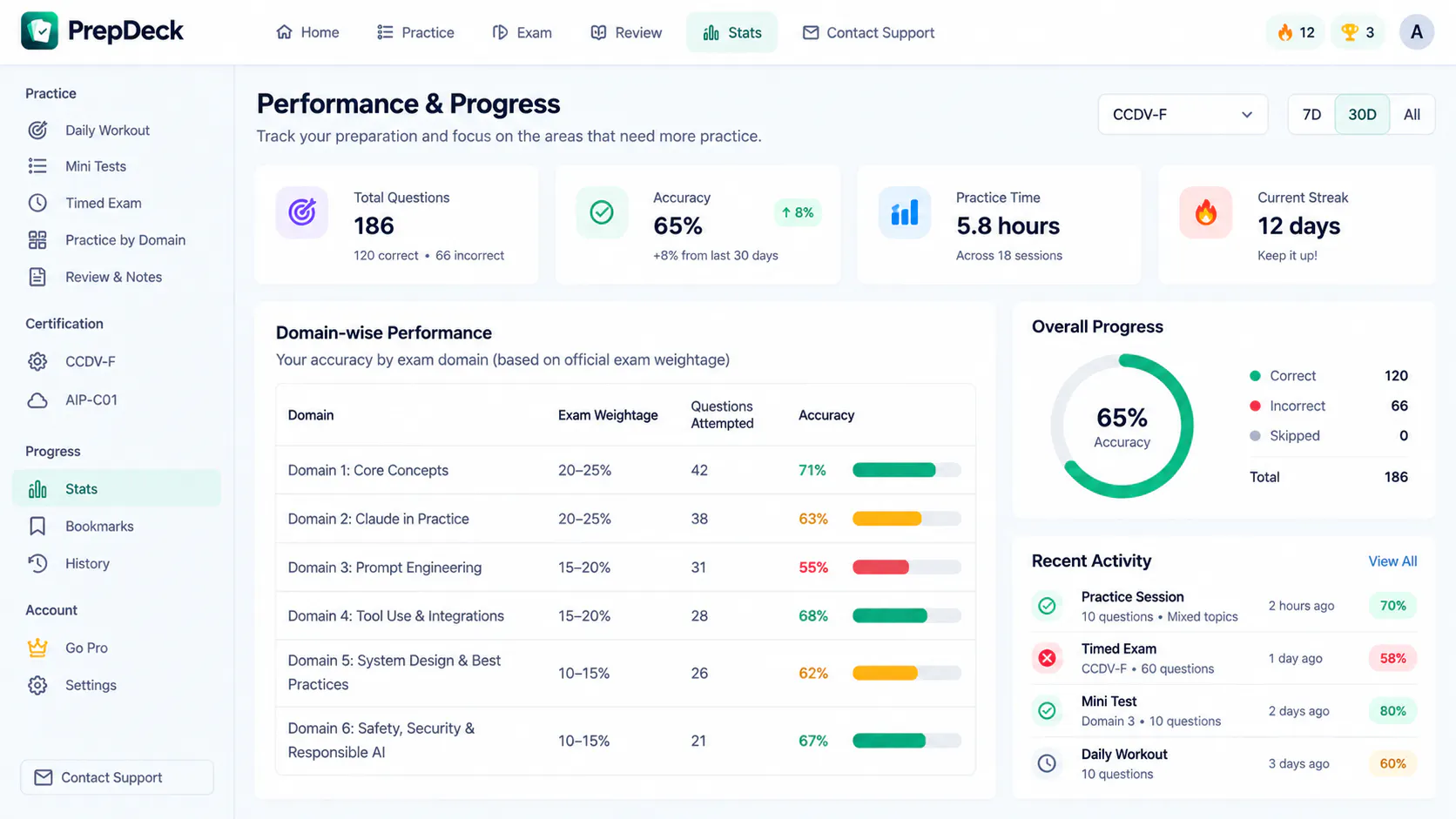
Task: Click the Contact Support button in sidebar
Action: 117,777
